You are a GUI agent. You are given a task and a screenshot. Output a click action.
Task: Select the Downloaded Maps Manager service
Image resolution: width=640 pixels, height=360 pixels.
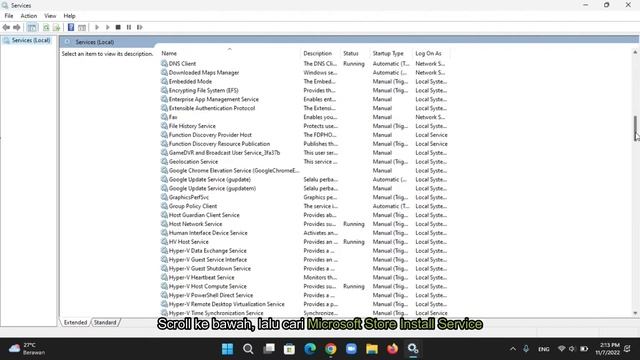(x=304, y=73)
